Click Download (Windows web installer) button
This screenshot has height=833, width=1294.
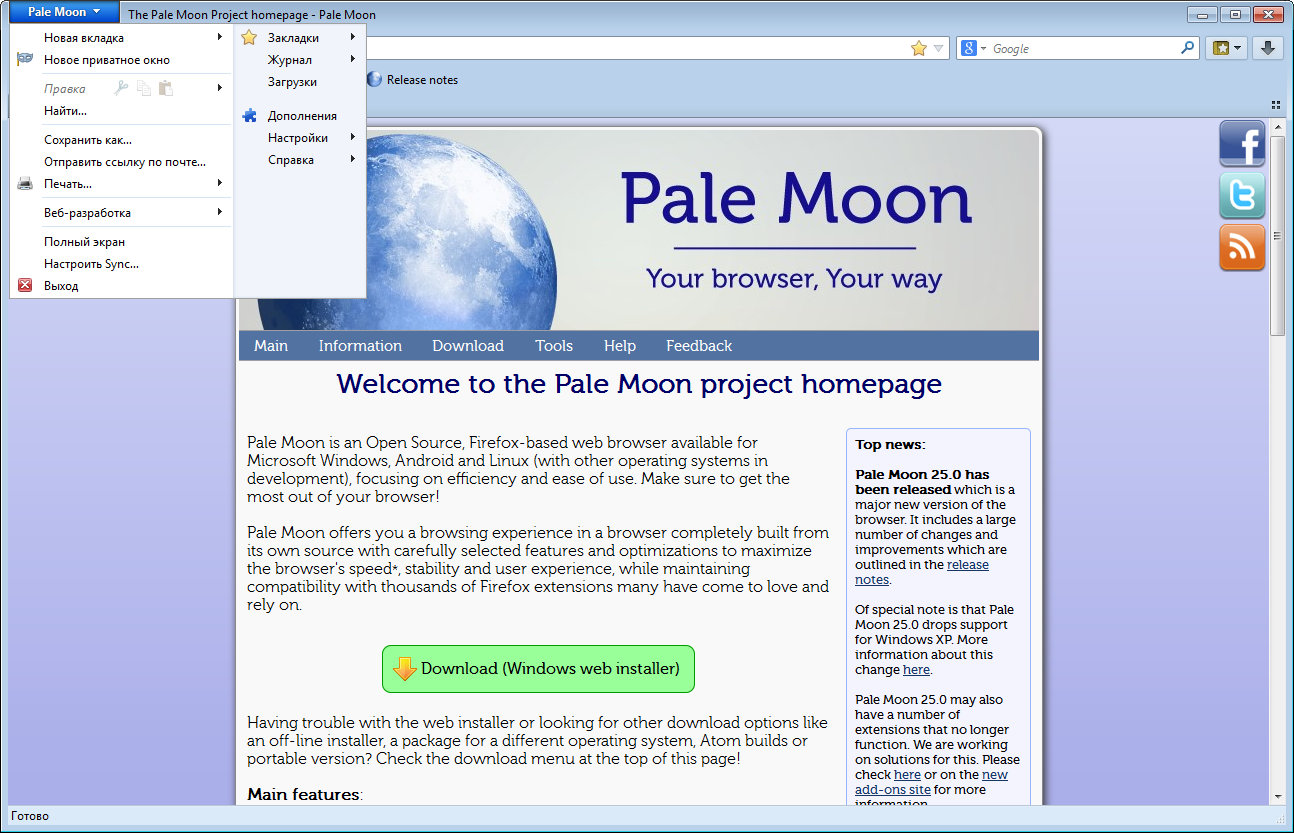(538, 669)
